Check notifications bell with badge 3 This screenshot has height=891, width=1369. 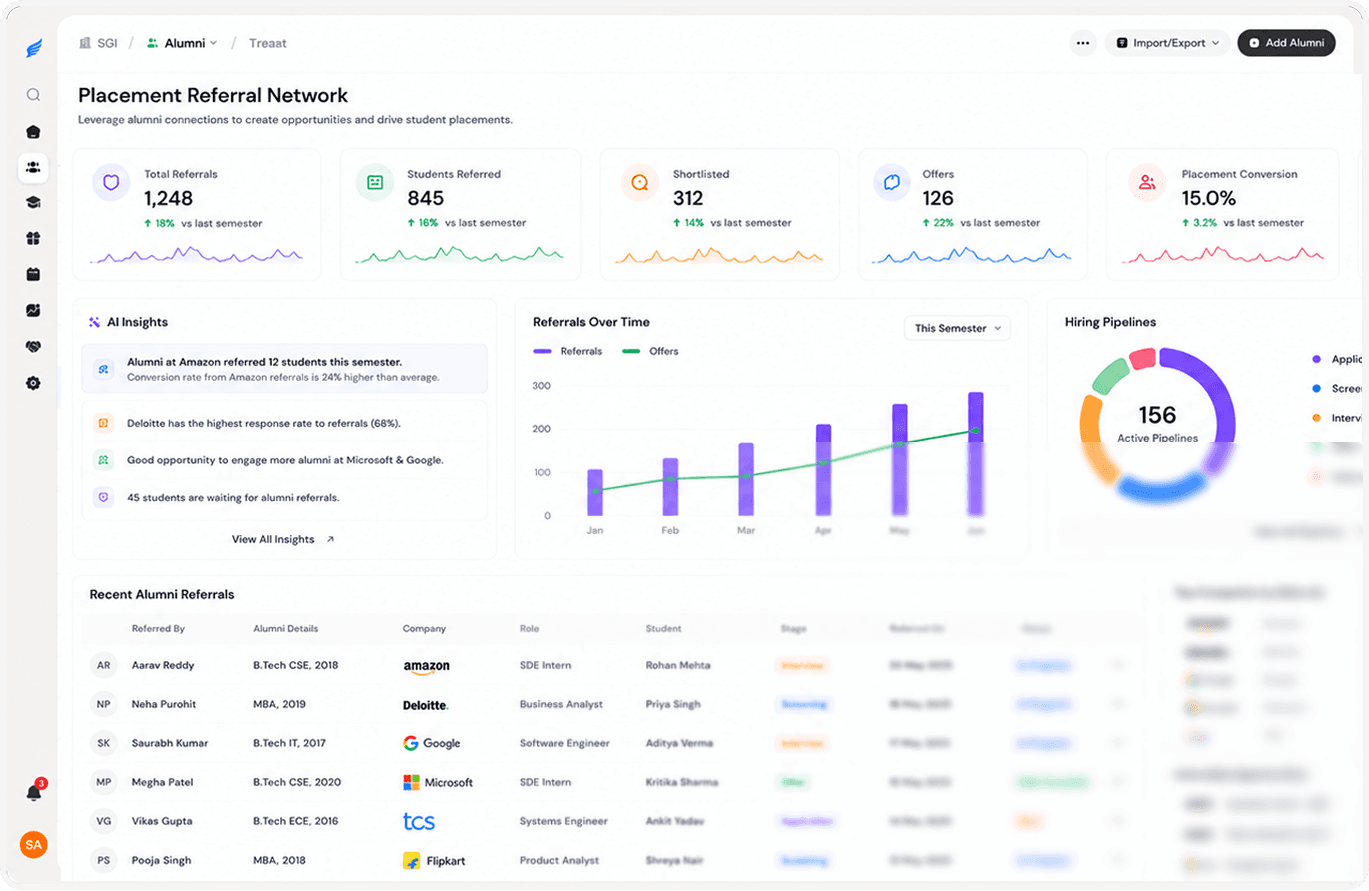point(34,792)
